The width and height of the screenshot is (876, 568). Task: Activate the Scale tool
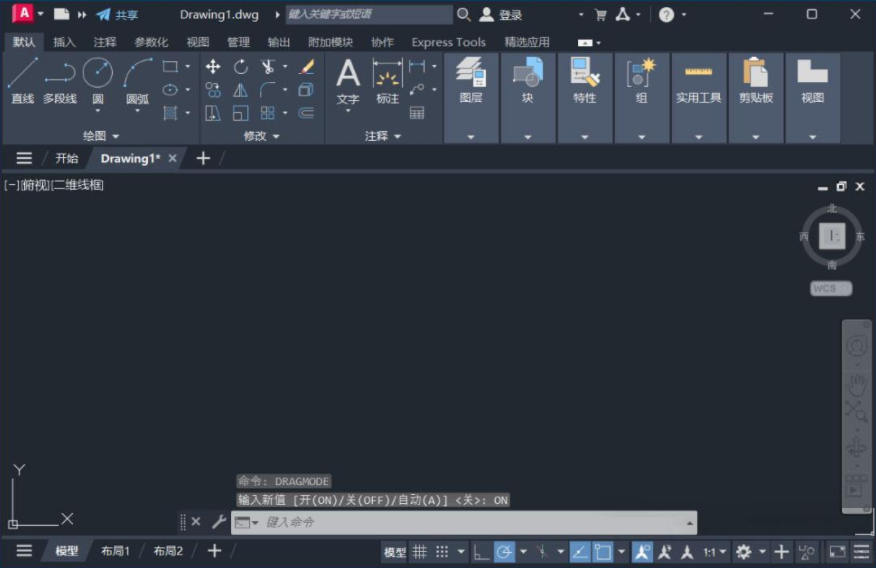241,113
